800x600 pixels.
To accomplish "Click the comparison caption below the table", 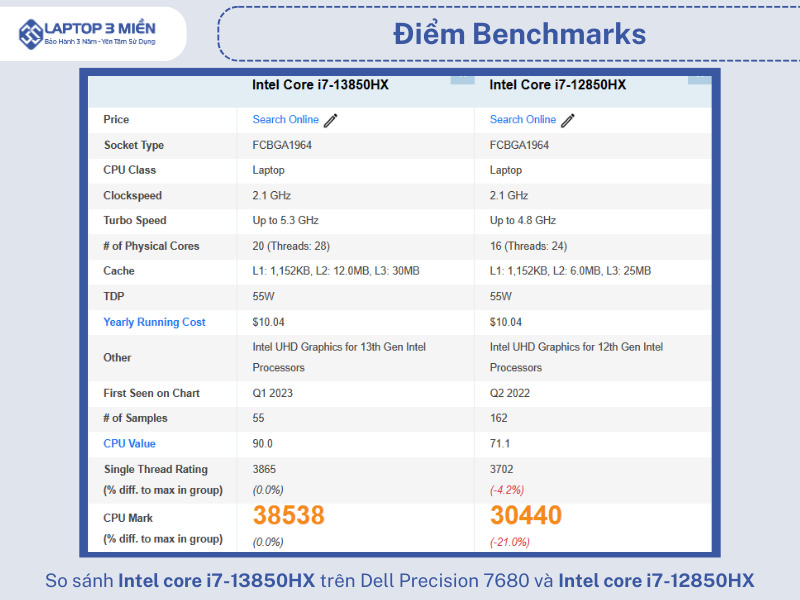I will tap(400, 580).
